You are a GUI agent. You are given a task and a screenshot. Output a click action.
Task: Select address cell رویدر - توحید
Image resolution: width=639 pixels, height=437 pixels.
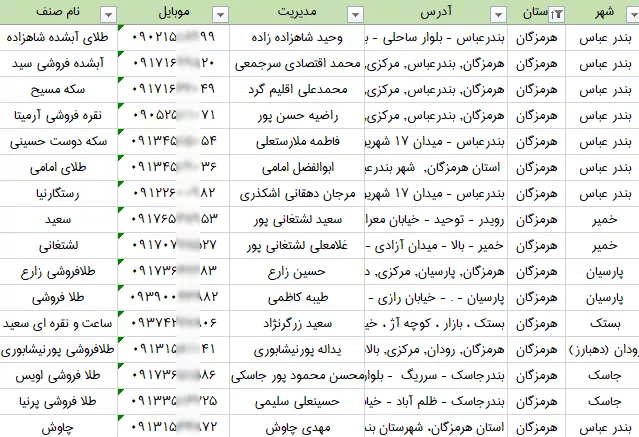tap(436, 220)
